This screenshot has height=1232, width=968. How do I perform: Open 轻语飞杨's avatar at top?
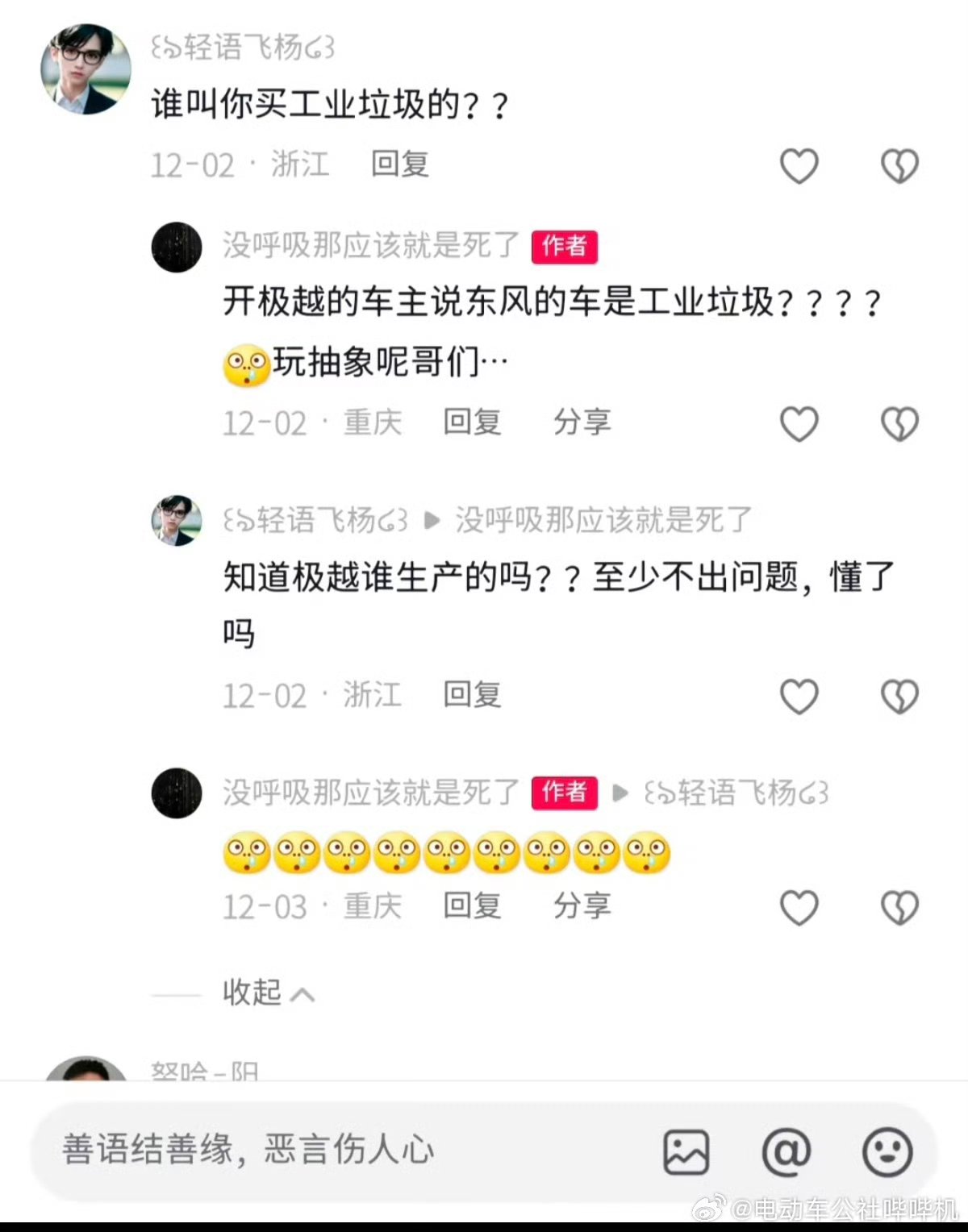pyautogui.click(x=86, y=69)
